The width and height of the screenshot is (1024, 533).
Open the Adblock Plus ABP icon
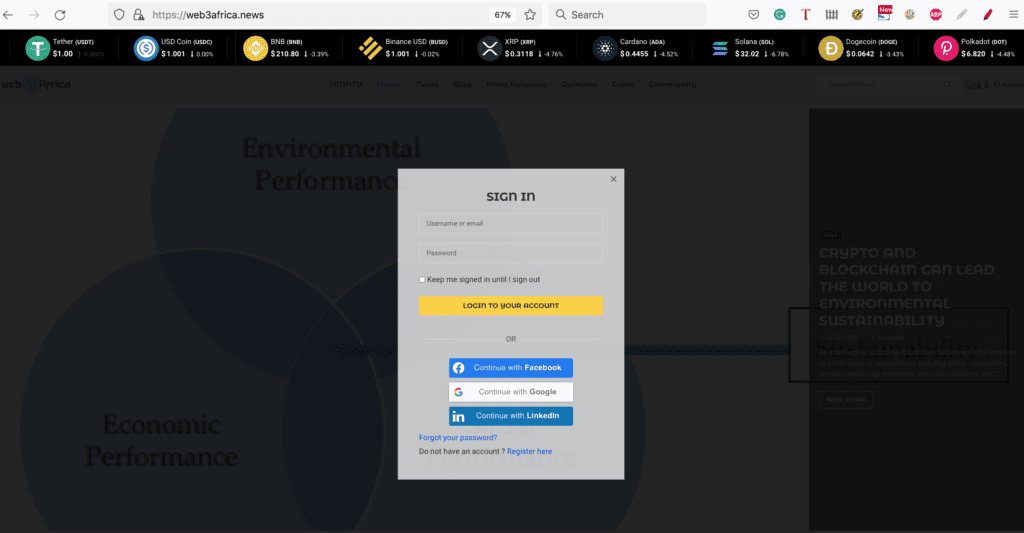click(936, 14)
